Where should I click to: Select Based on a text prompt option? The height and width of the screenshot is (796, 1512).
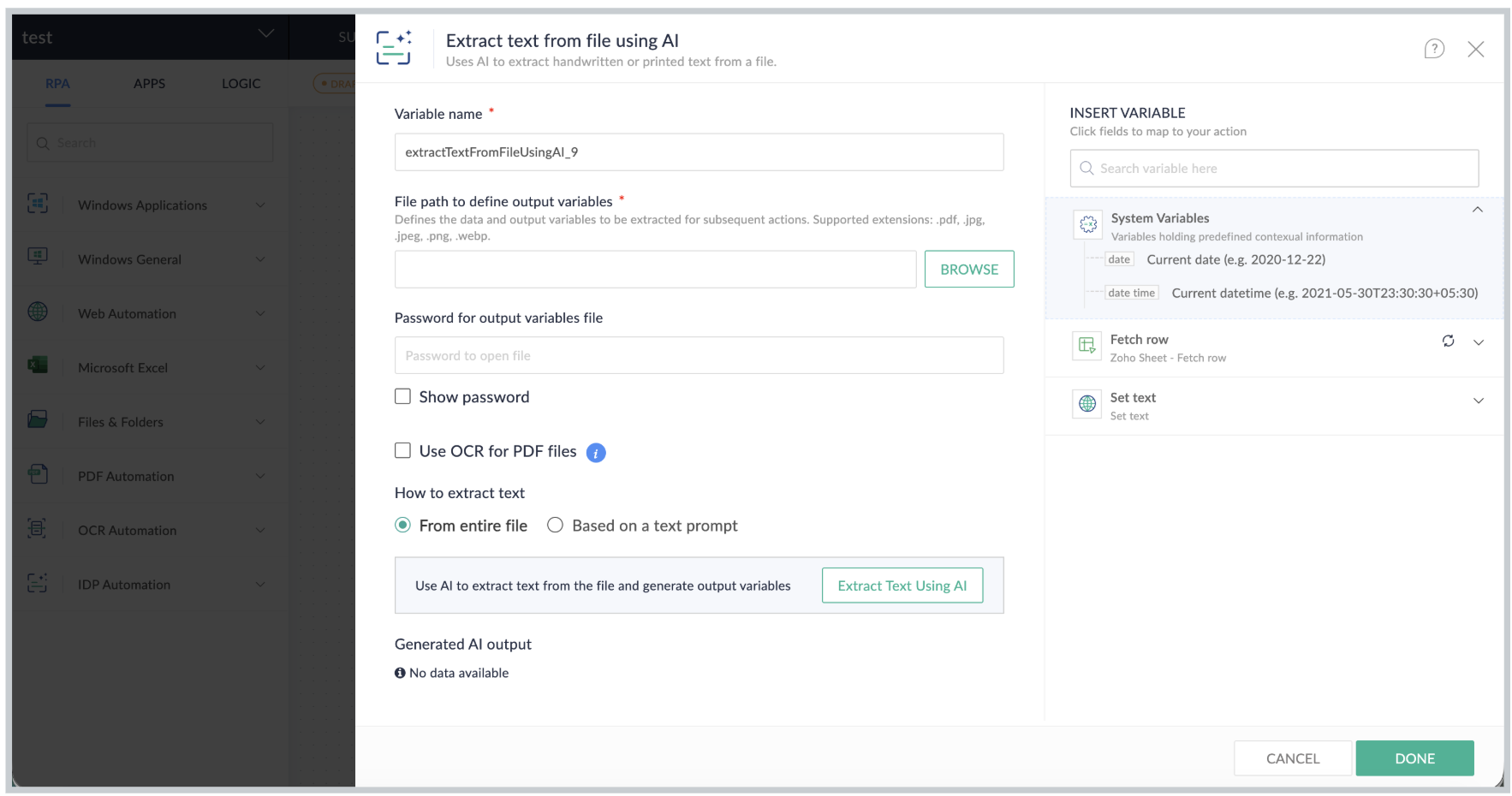point(555,525)
